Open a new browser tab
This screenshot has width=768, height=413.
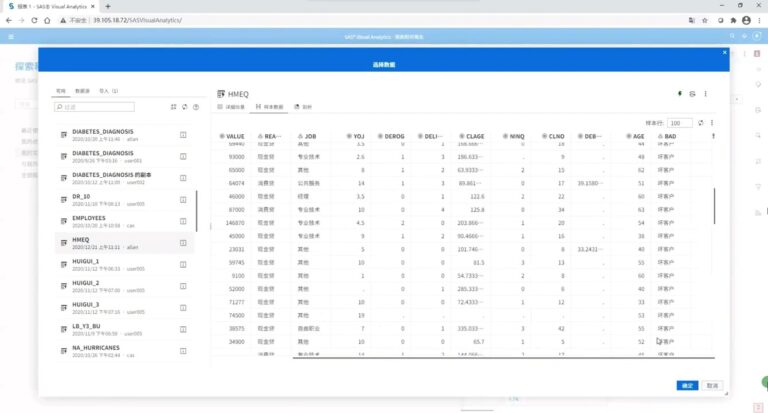108,6
